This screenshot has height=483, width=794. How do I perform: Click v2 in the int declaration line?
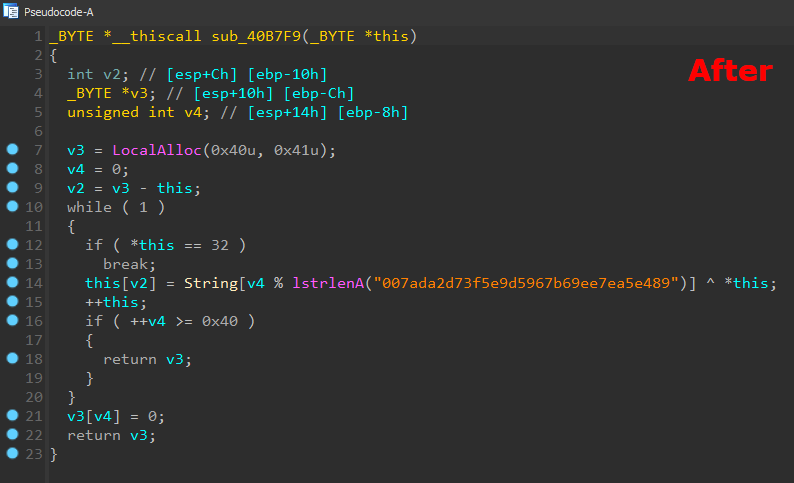[112, 74]
